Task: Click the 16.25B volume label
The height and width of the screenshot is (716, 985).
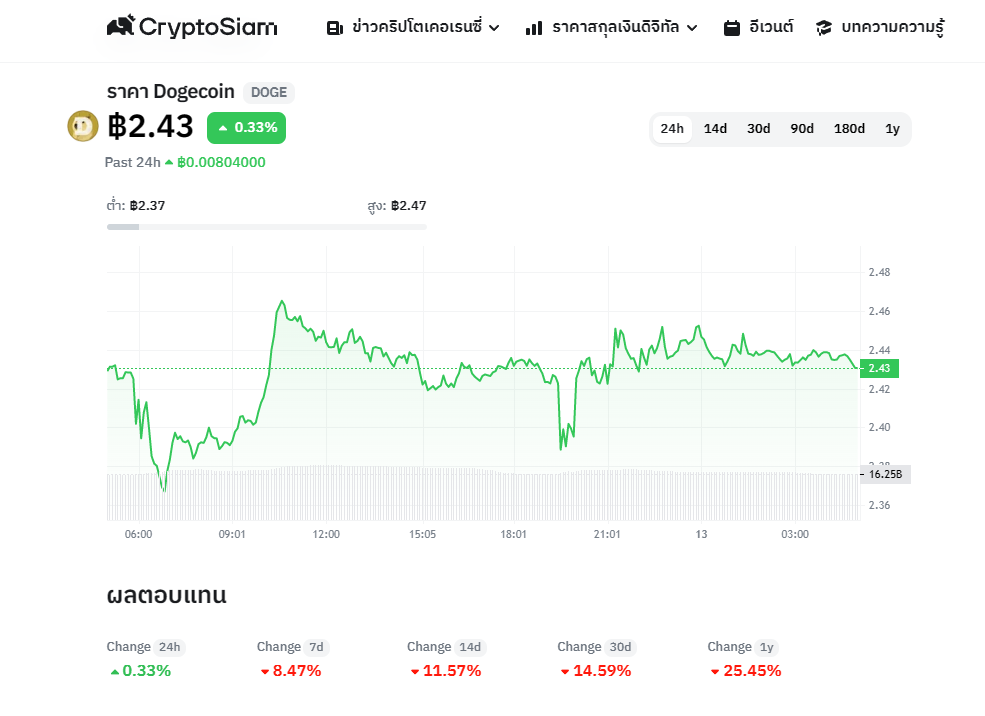Action: [885, 474]
